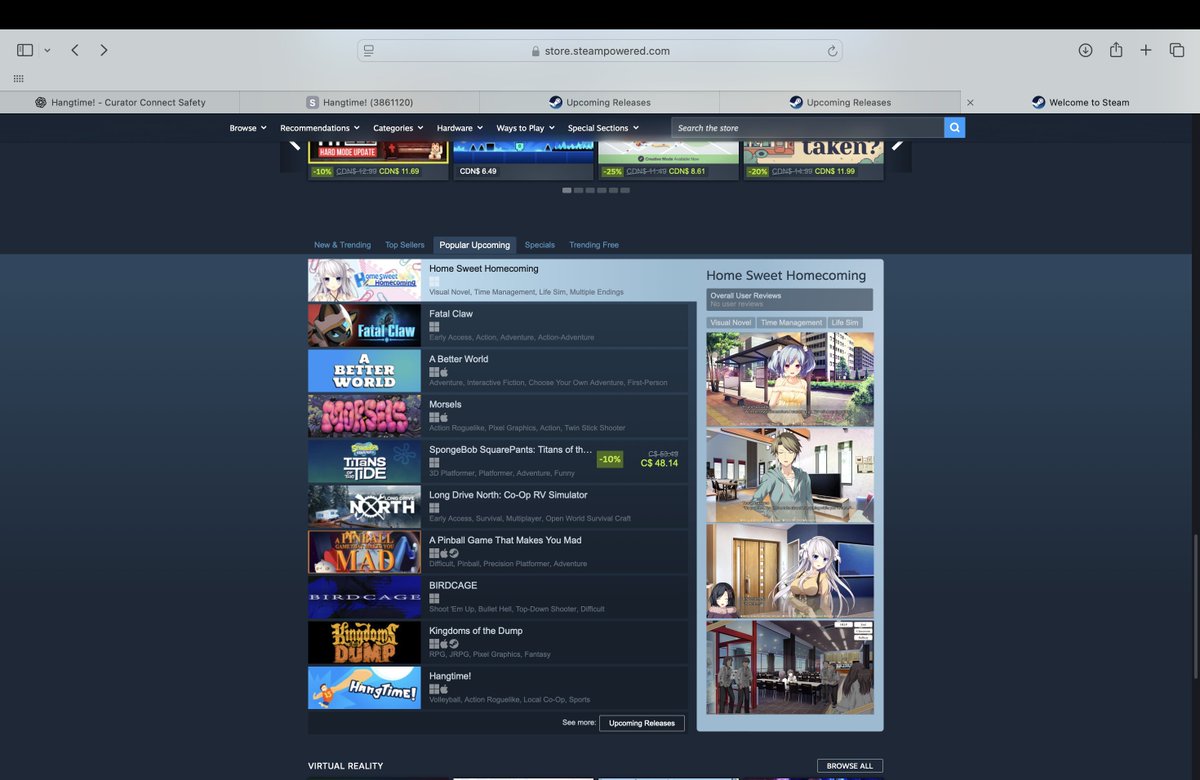Switch to the Specials tab
Image resolution: width=1200 pixels, height=780 pixels.
(540, 245)
